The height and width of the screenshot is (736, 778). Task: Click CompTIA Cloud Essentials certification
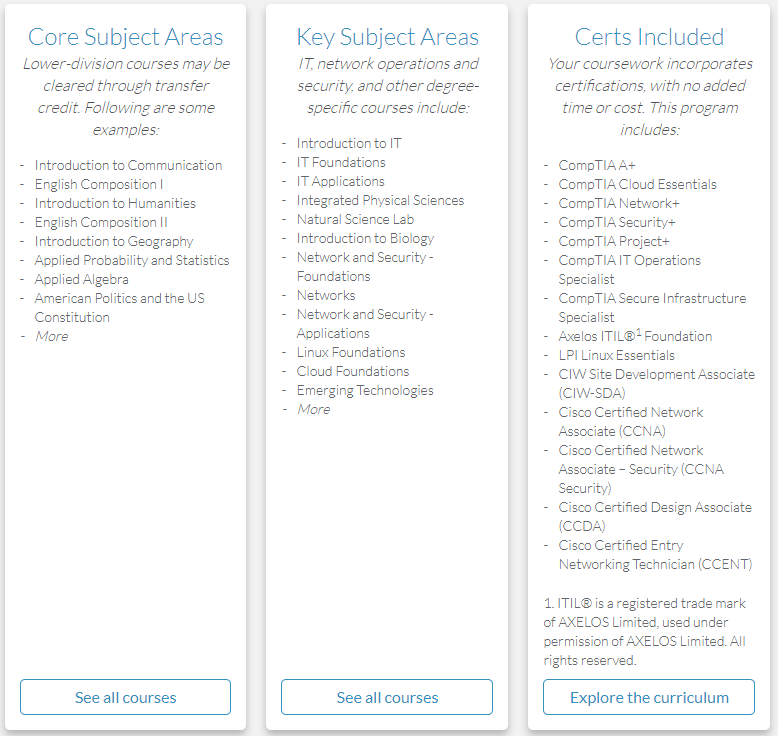638,184
